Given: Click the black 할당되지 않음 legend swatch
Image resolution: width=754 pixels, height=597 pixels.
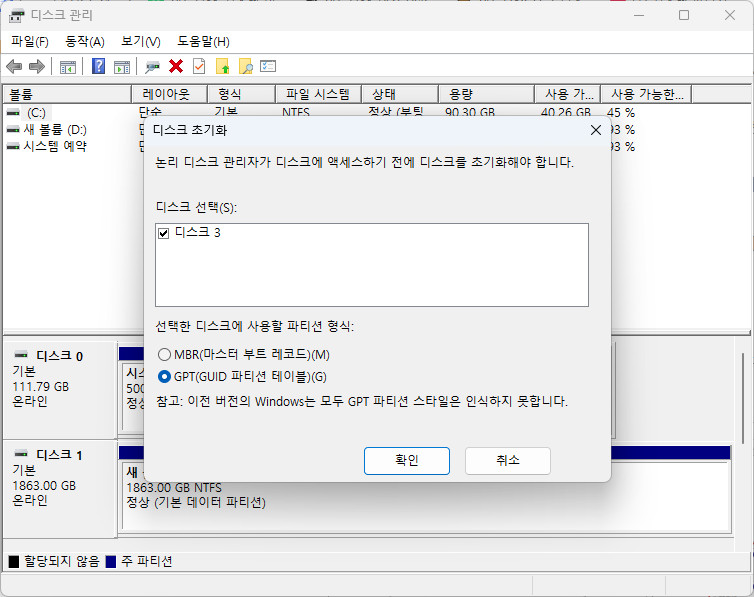Looking at the screenshot, I should (14, 561).
